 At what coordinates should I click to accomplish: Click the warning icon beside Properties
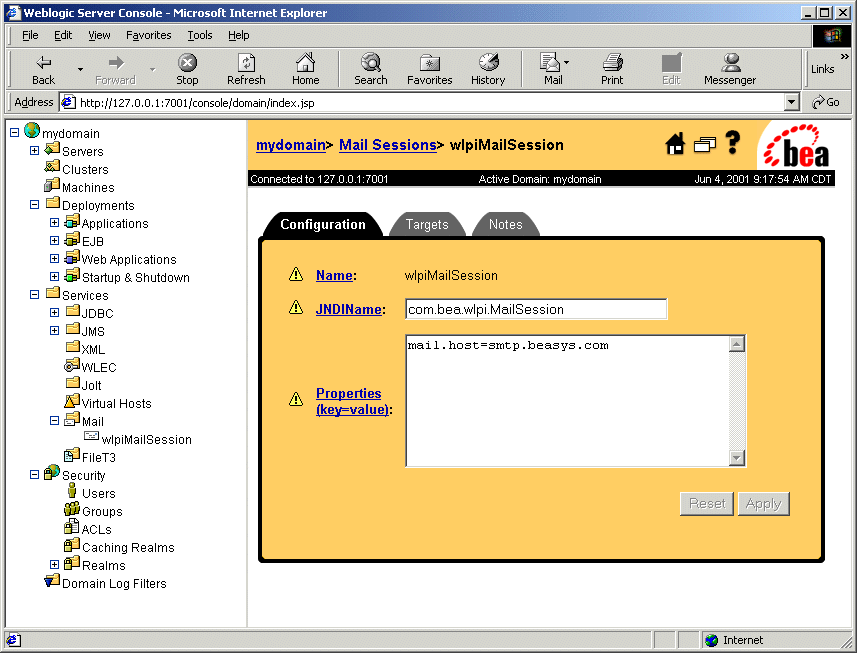coord(296,399)
